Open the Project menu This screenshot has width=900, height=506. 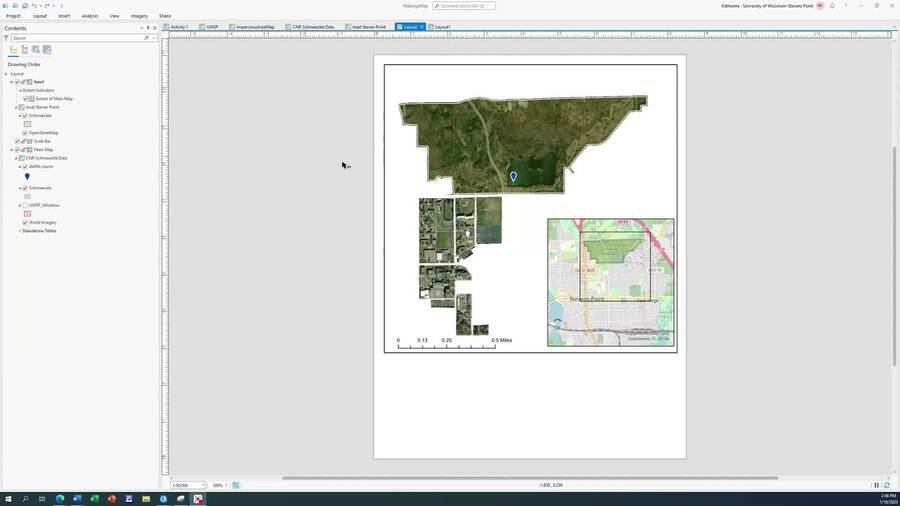[x=13, y=16]
